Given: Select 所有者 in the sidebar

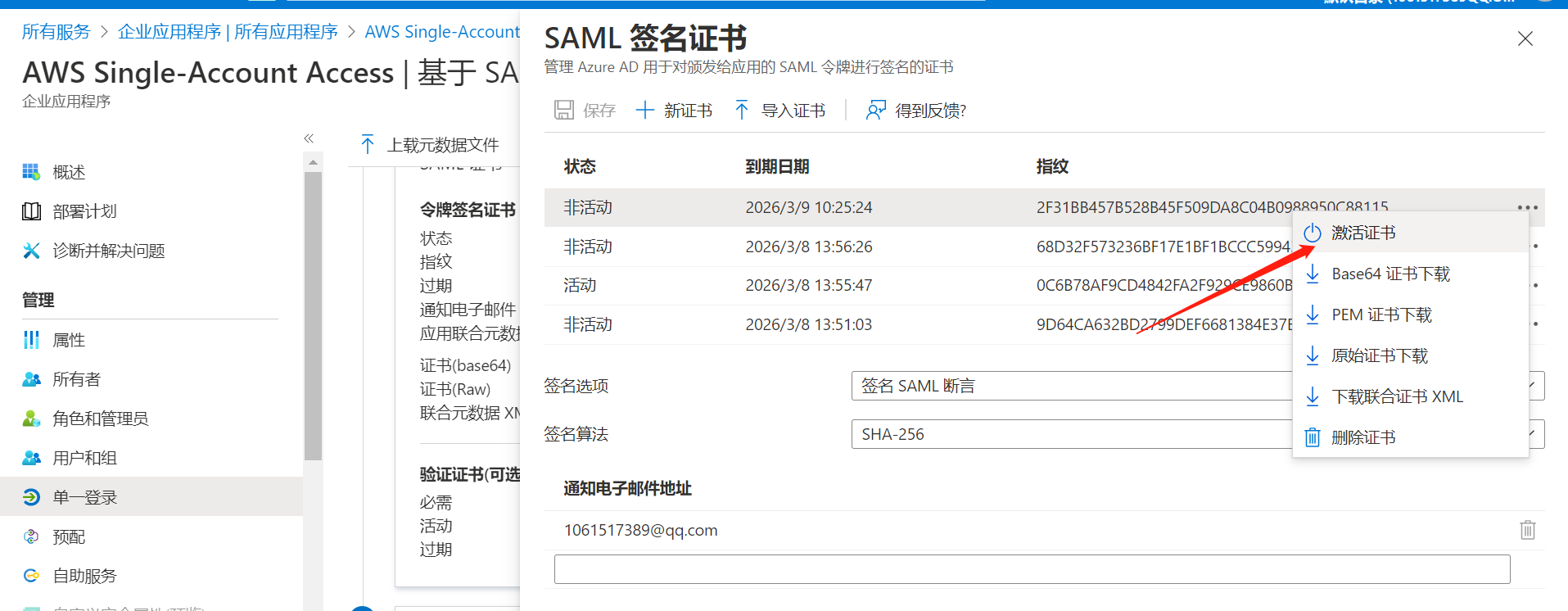Looking at the screenshot, I should point(76,379).
